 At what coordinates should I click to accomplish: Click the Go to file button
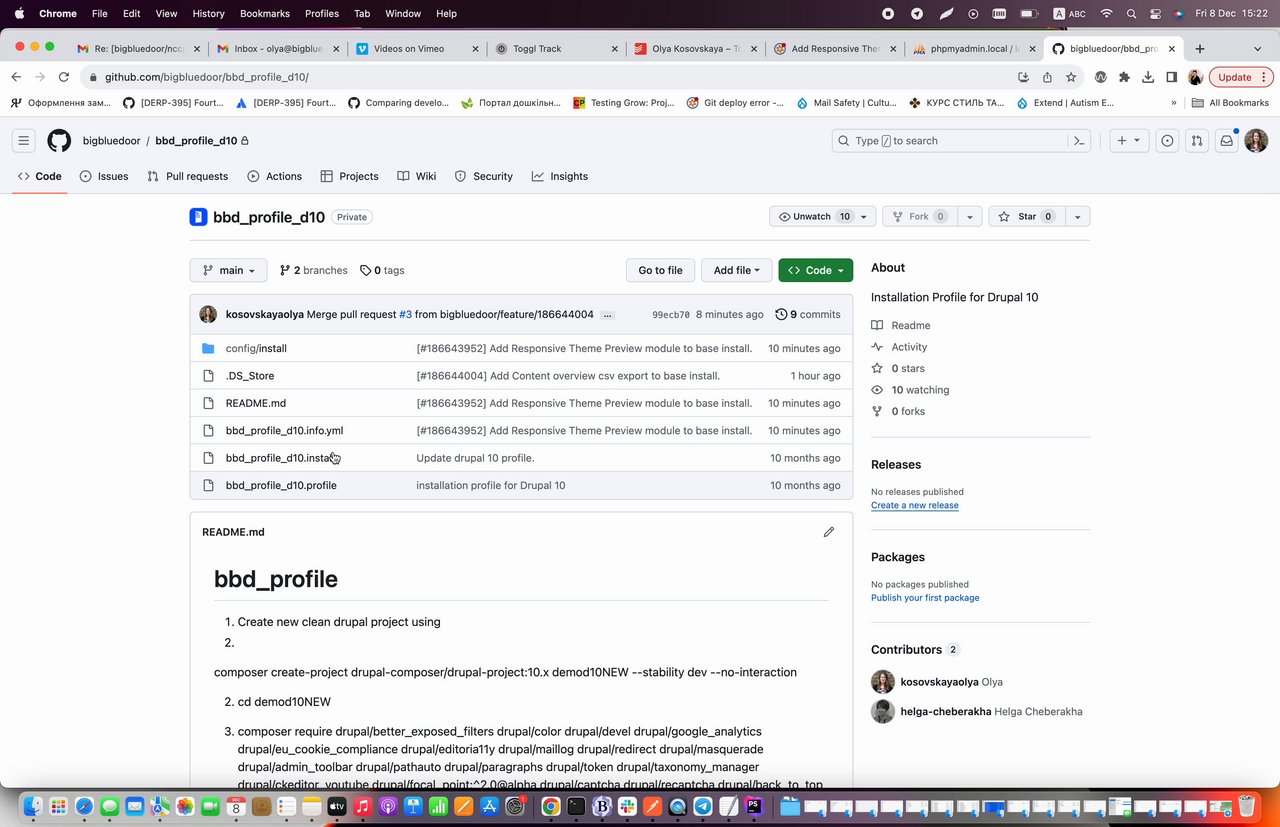point(660,270)
